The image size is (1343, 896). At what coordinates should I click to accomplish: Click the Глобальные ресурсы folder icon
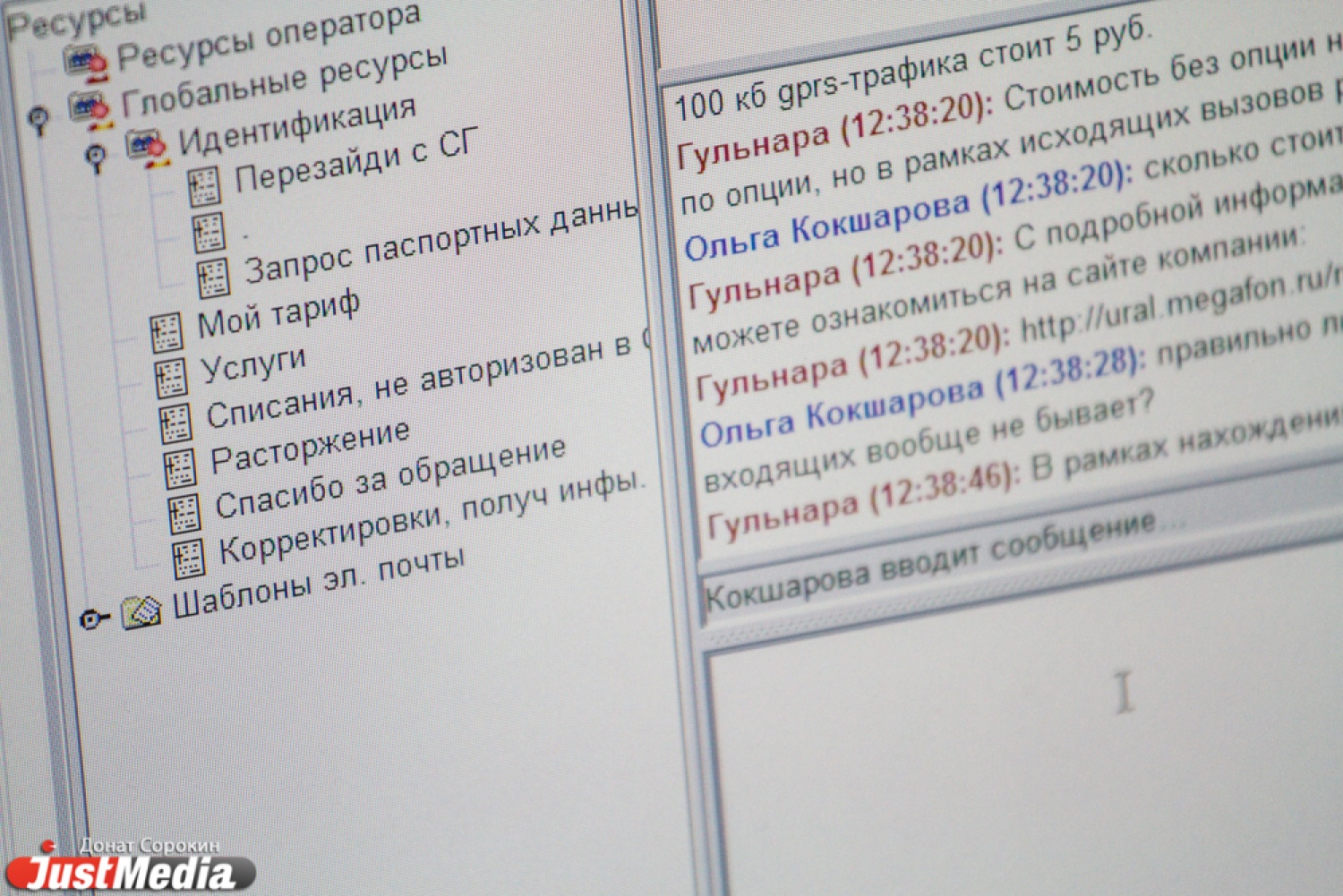coord(90,109)
